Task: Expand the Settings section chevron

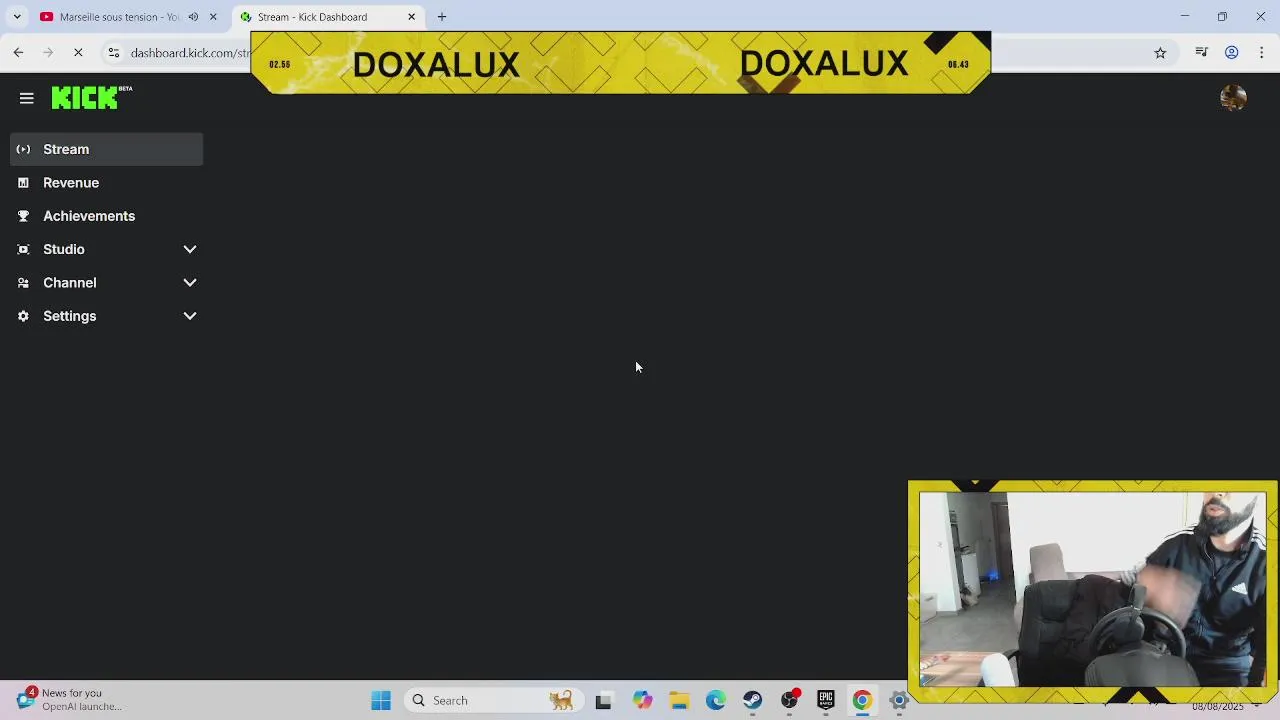Action: [190, 316]
